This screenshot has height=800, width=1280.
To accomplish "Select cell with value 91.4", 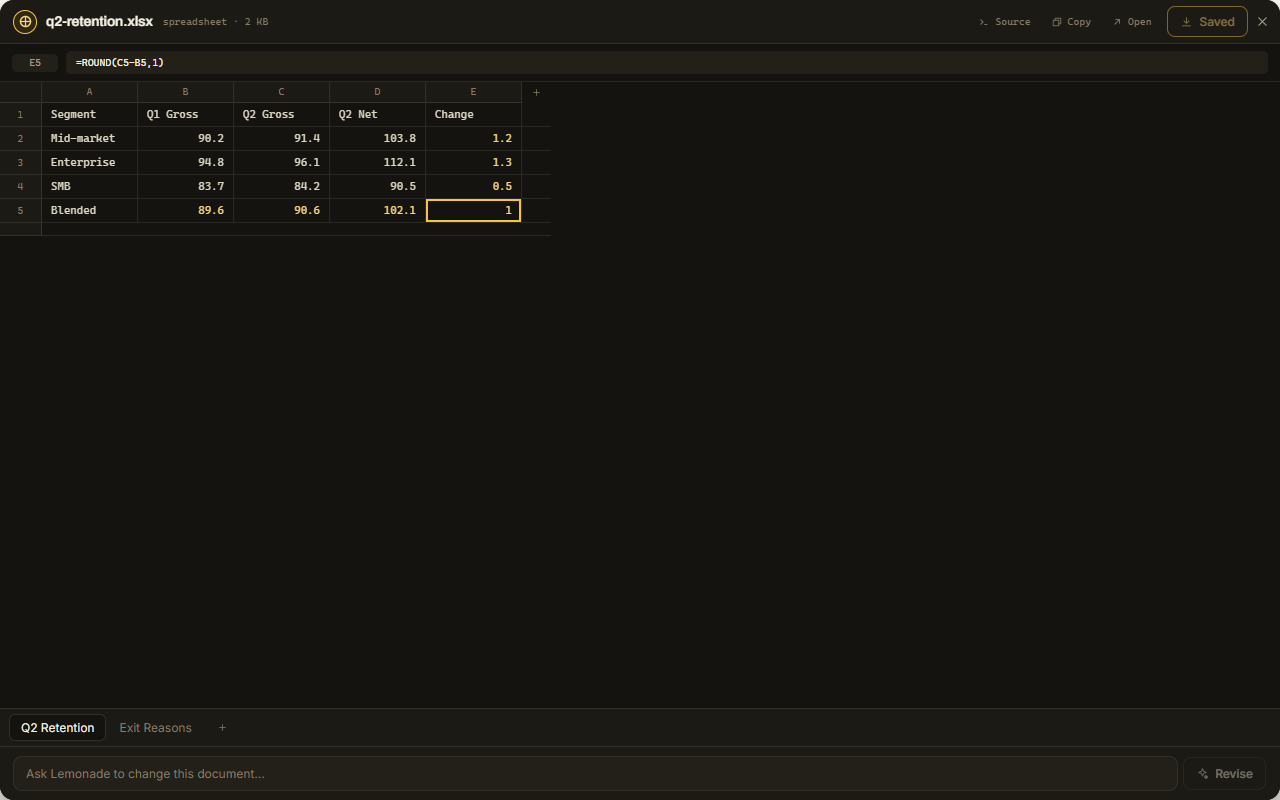I will click(x=281, y=138).
